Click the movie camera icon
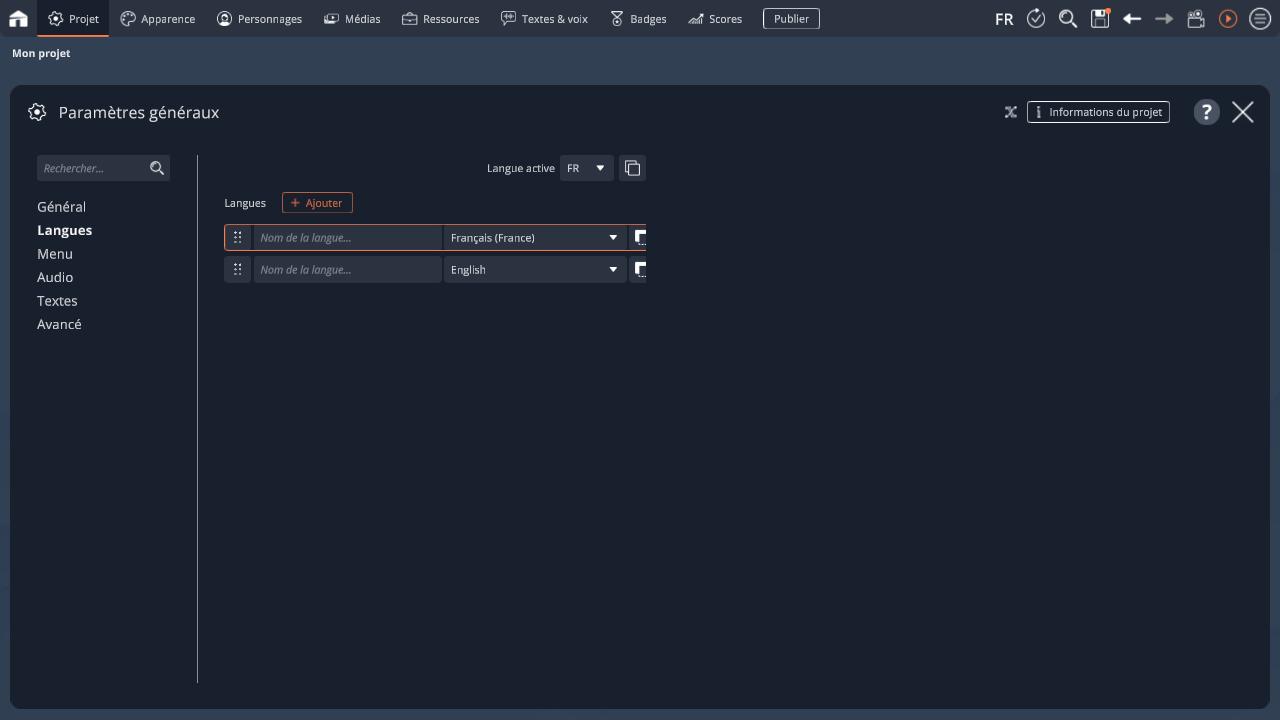 pyautogui.click(x=1196, y=18)
